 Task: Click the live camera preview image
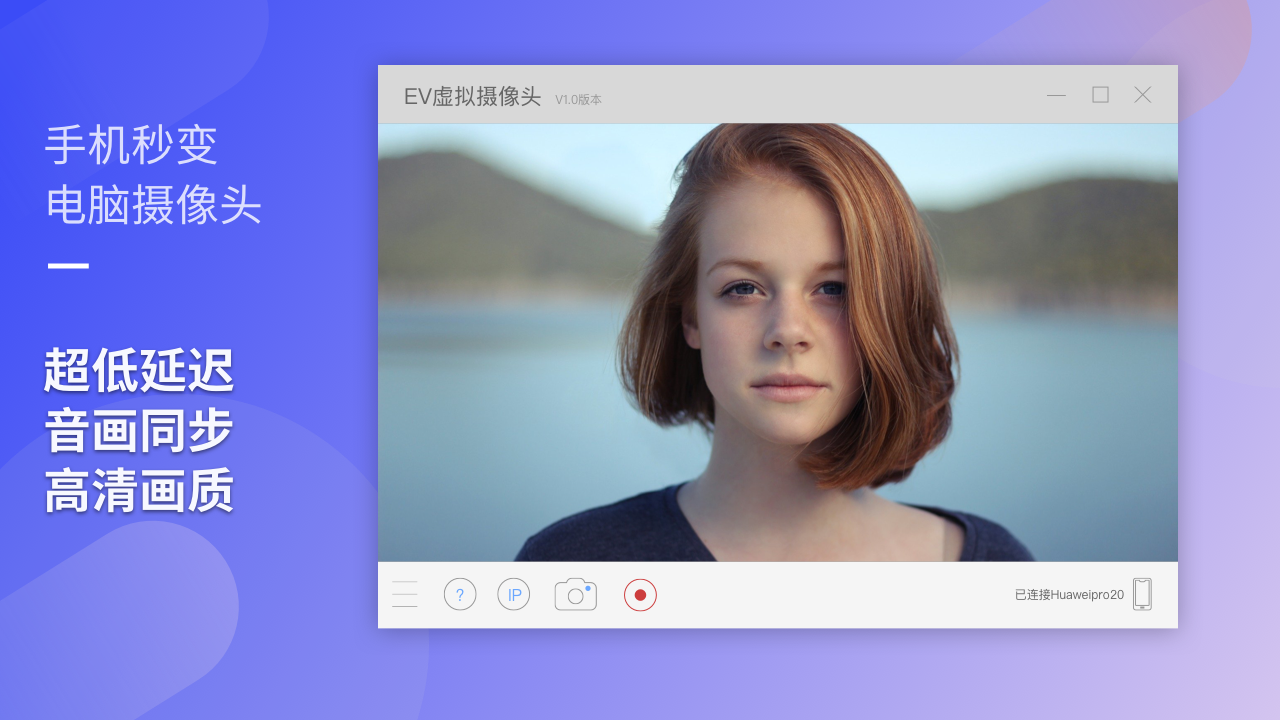777,342
